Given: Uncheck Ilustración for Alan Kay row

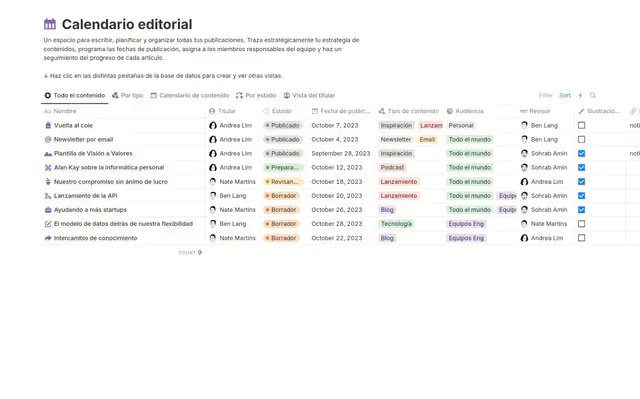Looking at the screenshot, I should 582,168.
